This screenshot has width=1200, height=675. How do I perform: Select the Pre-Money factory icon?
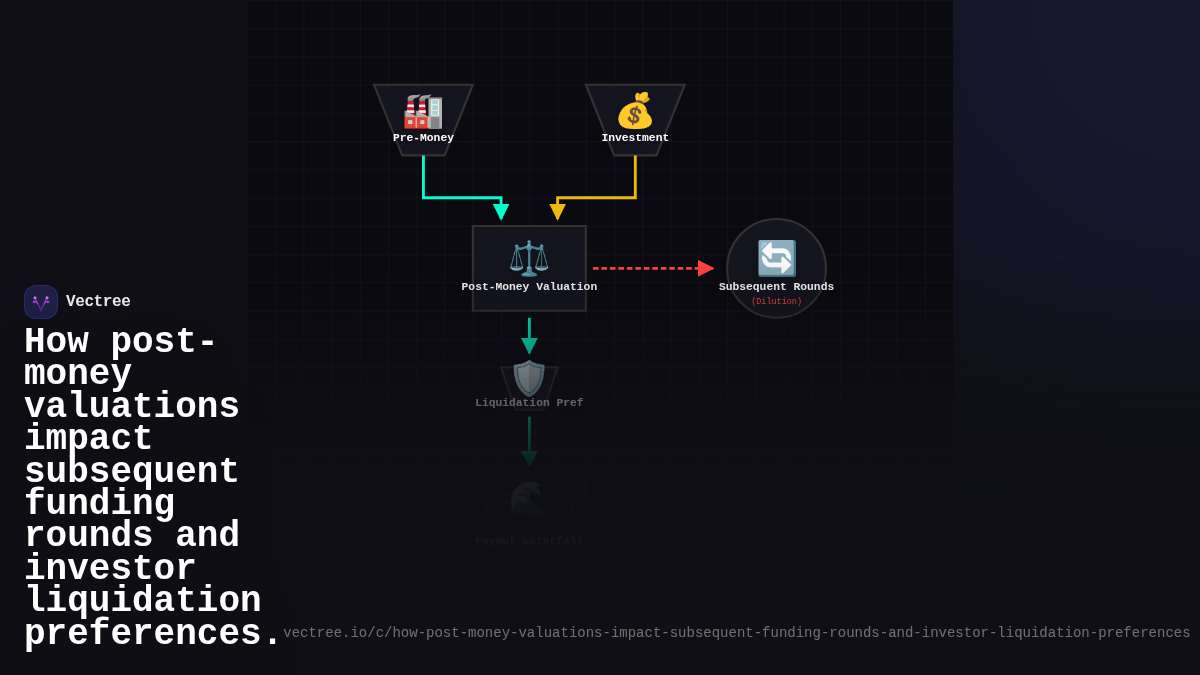point(423,111)
